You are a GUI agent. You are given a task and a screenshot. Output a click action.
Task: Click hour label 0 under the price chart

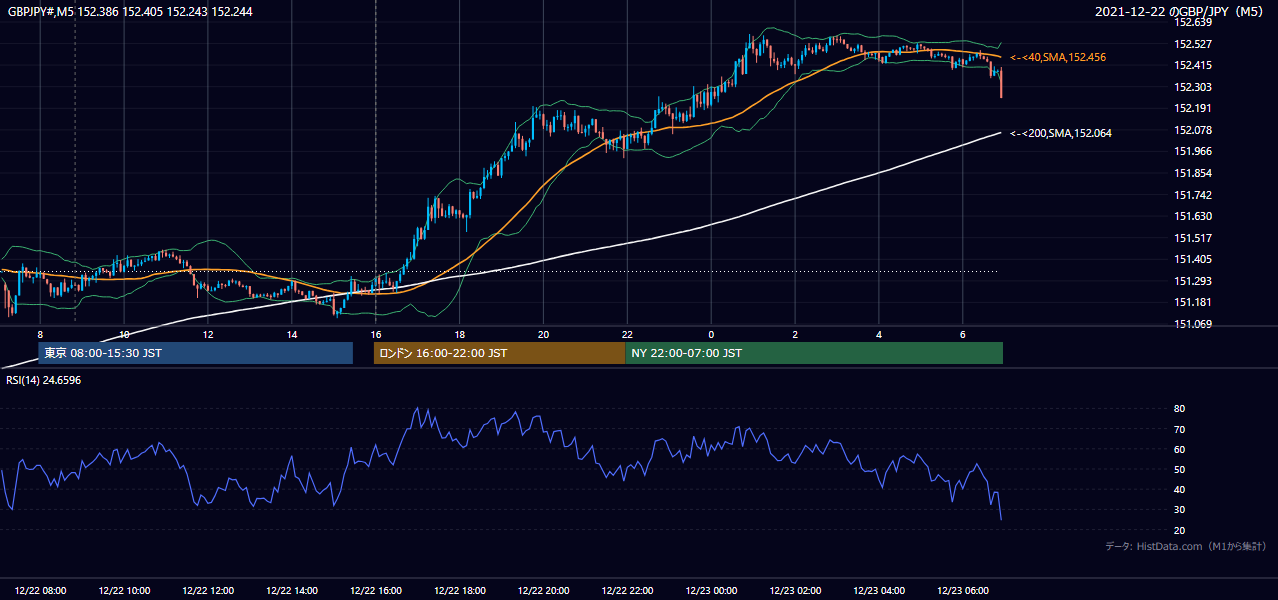711,334
